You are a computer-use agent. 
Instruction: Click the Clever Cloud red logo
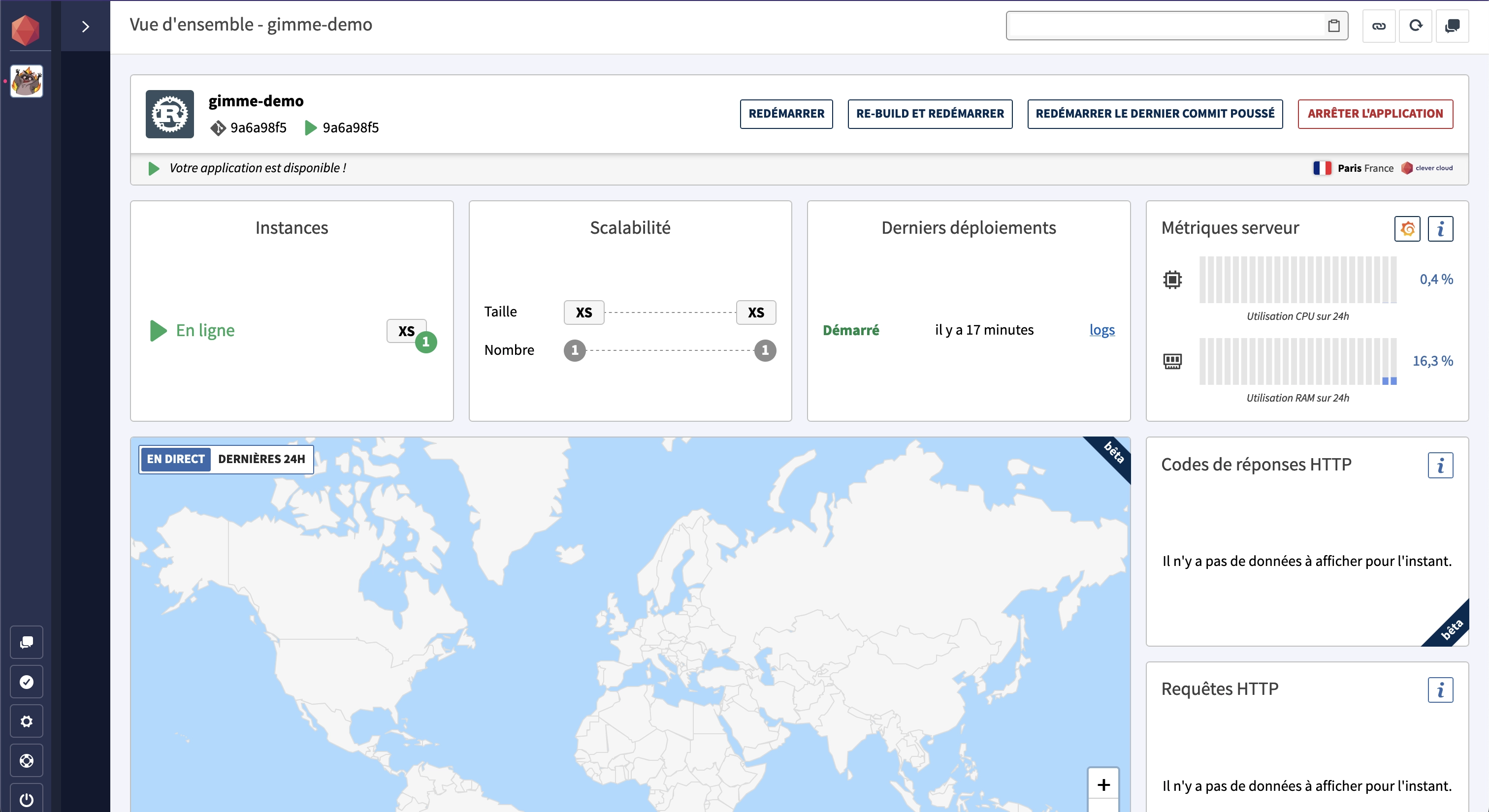tap(26, 30)
